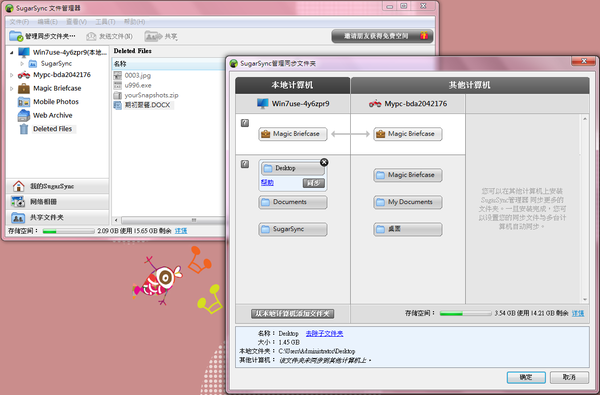This screenshot has height=395, width=600.
Task: Select remote Magic Briefcase folder with blue icon
Action: (408, 175)
